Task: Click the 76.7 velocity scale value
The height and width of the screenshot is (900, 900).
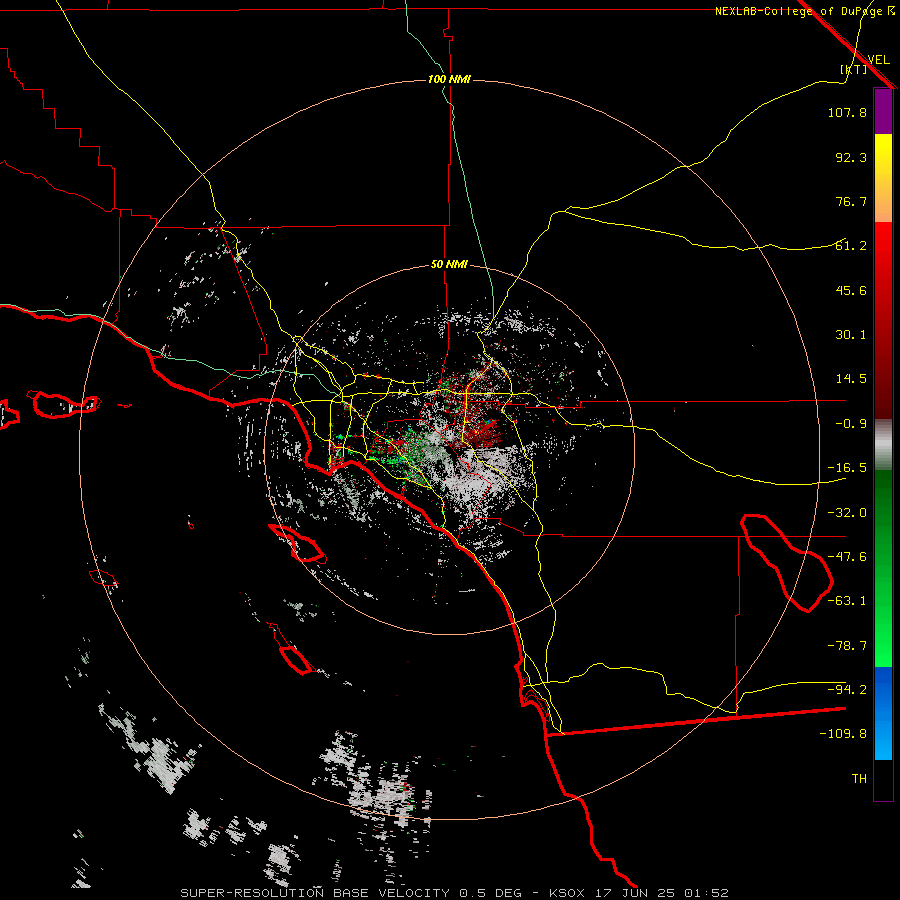Action: (851, 201)
